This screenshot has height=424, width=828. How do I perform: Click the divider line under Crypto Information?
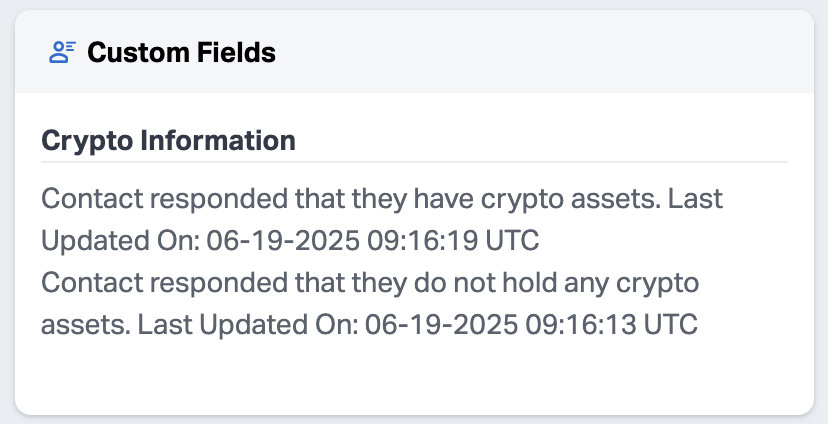pyautogui.click(x=414, y=161)
